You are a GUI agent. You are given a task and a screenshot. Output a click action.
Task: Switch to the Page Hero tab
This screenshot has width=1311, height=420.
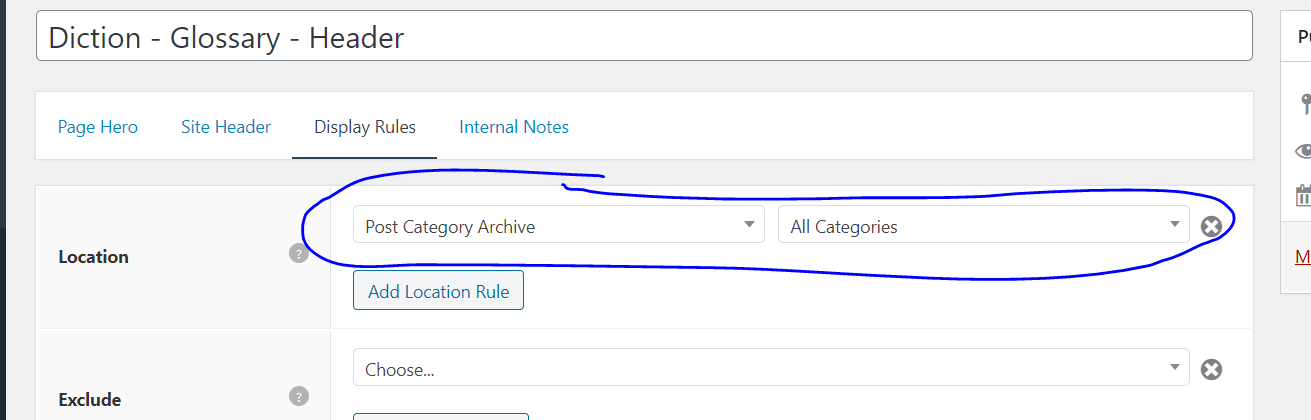pyautogui.click(x=98, y=127)
